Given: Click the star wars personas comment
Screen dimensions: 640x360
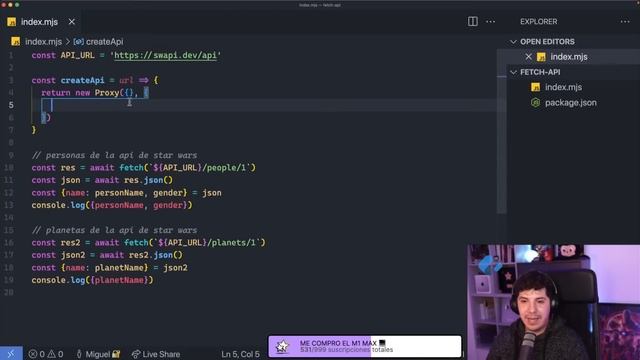Looking at the screenshot, I should [x=114, y=155].
